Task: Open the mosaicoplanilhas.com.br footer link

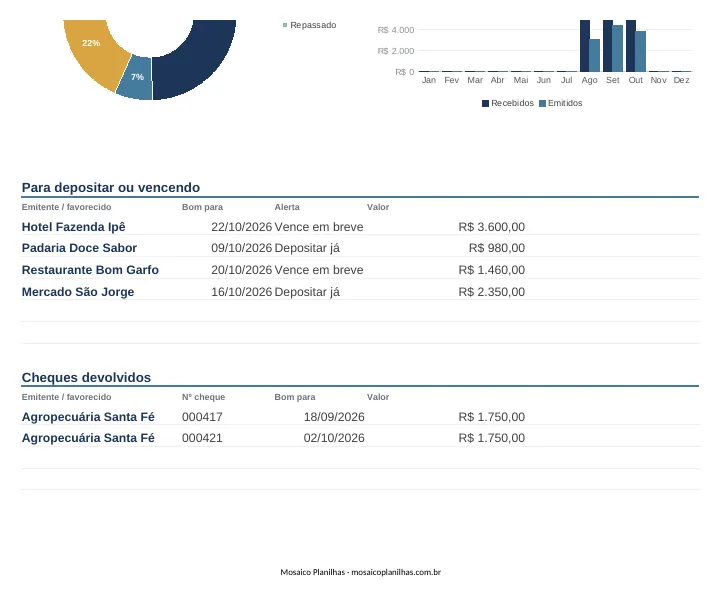Action: [396, 572]
